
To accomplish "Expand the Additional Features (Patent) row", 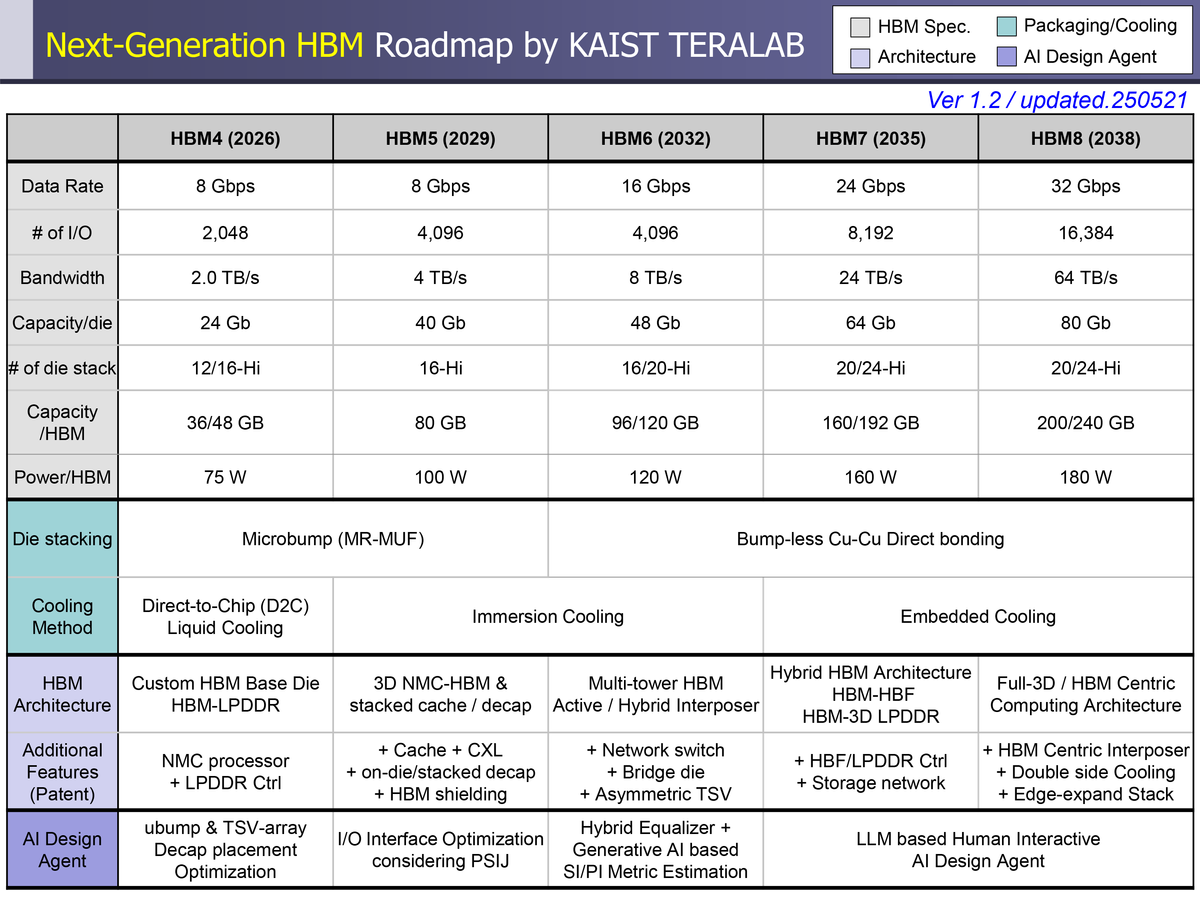I will pos(61,771).
